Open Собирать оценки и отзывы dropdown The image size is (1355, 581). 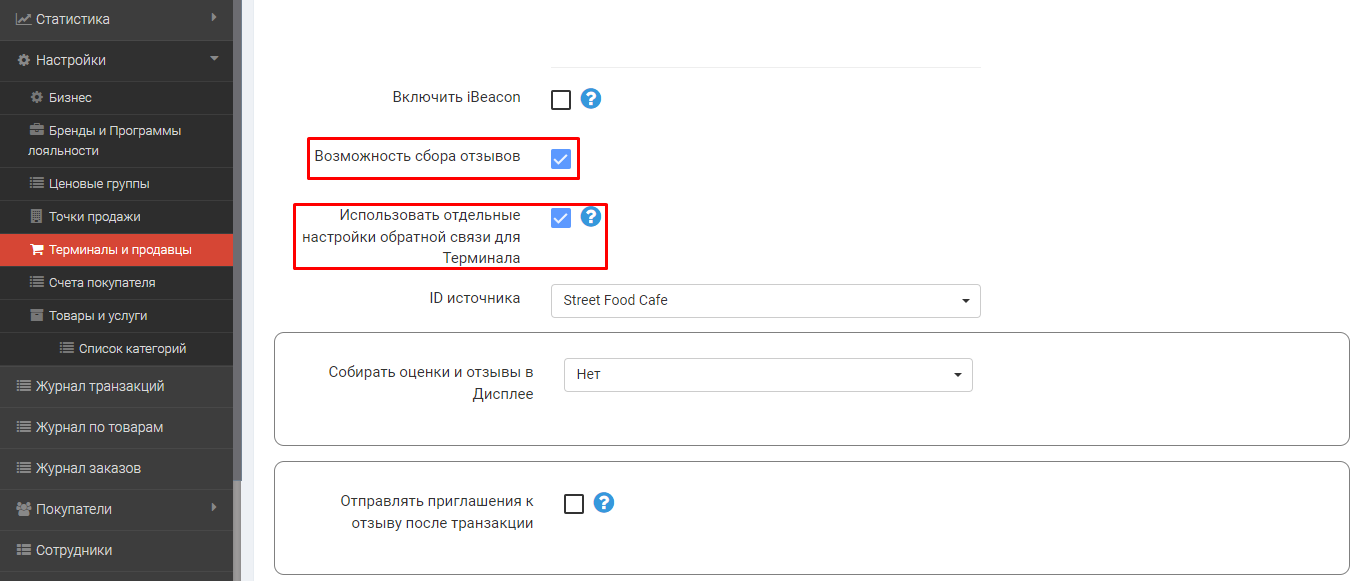tap(767, 375)
